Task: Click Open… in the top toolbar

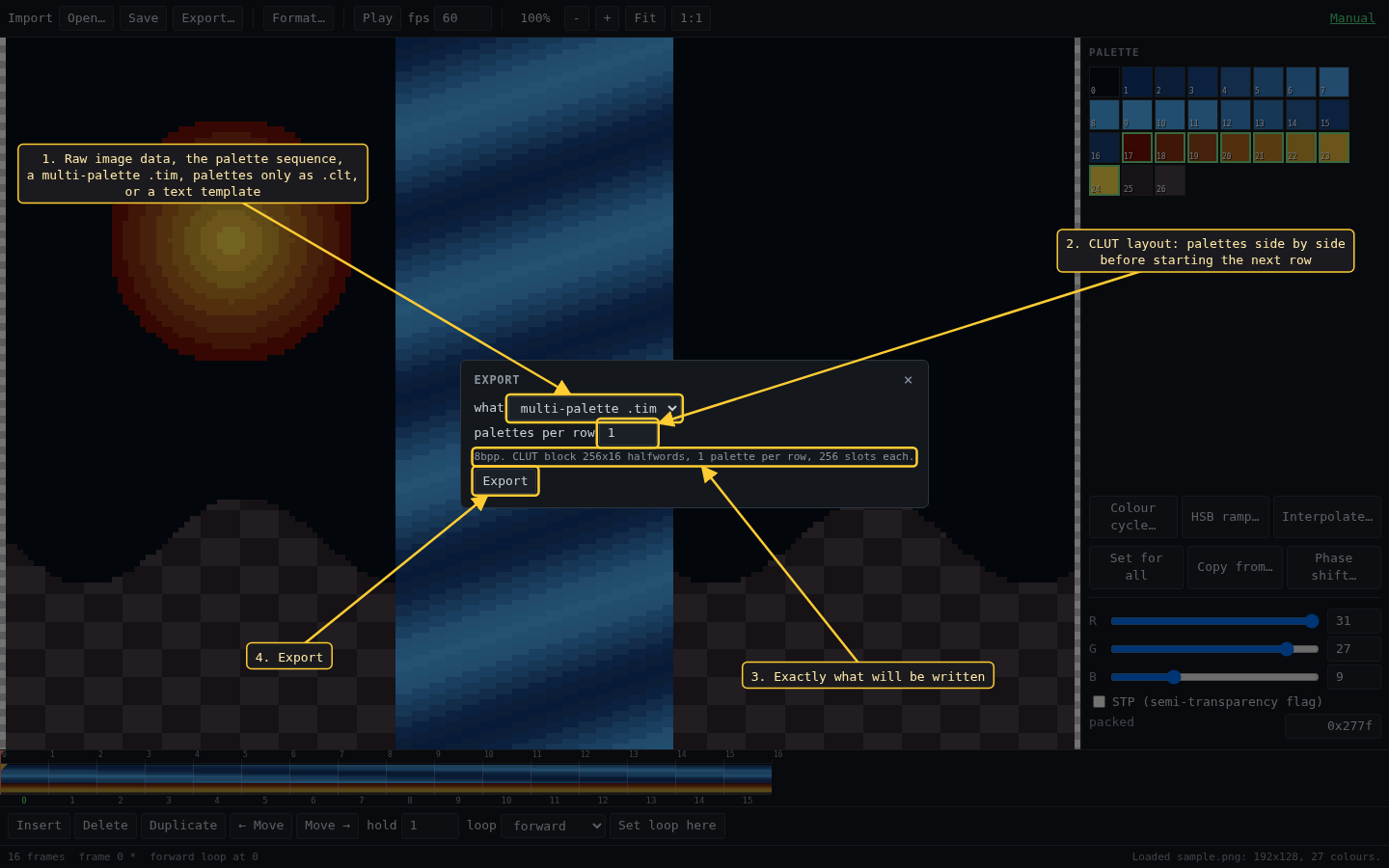Action: click(x=86, y=18)
